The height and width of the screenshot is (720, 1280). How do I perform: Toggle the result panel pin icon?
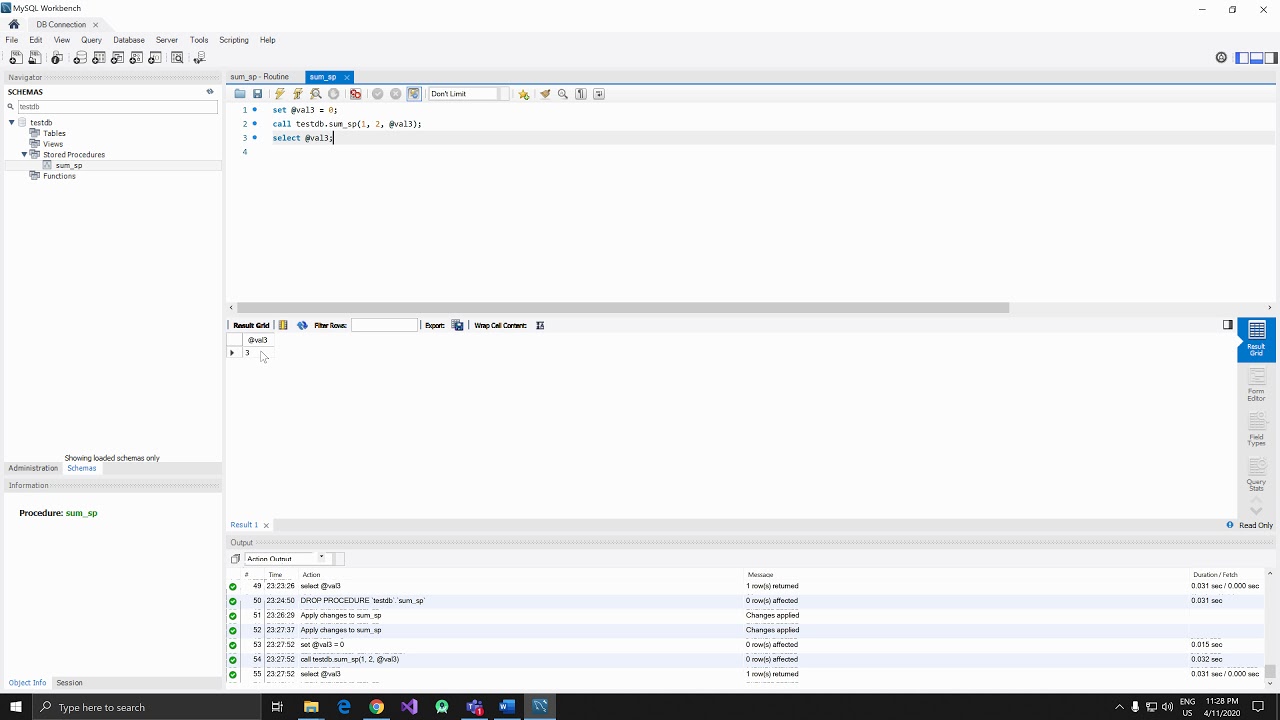pyautogui.click(x=1228, y=325)
